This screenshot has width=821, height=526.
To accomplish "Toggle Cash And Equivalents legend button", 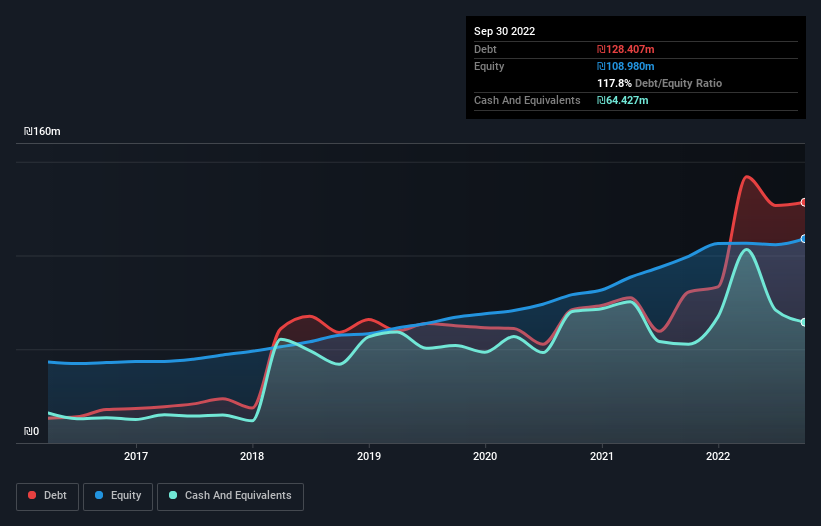I will pos(230,496).
